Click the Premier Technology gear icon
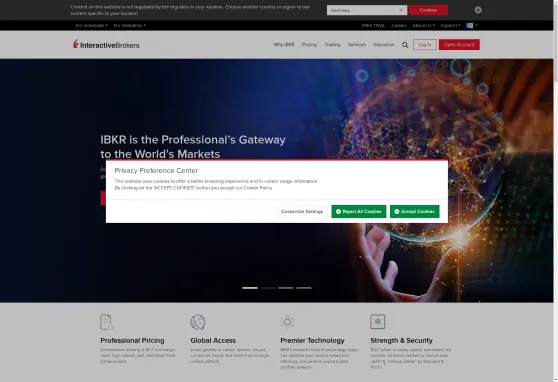558x382 pixels. (x=287, y=322)
